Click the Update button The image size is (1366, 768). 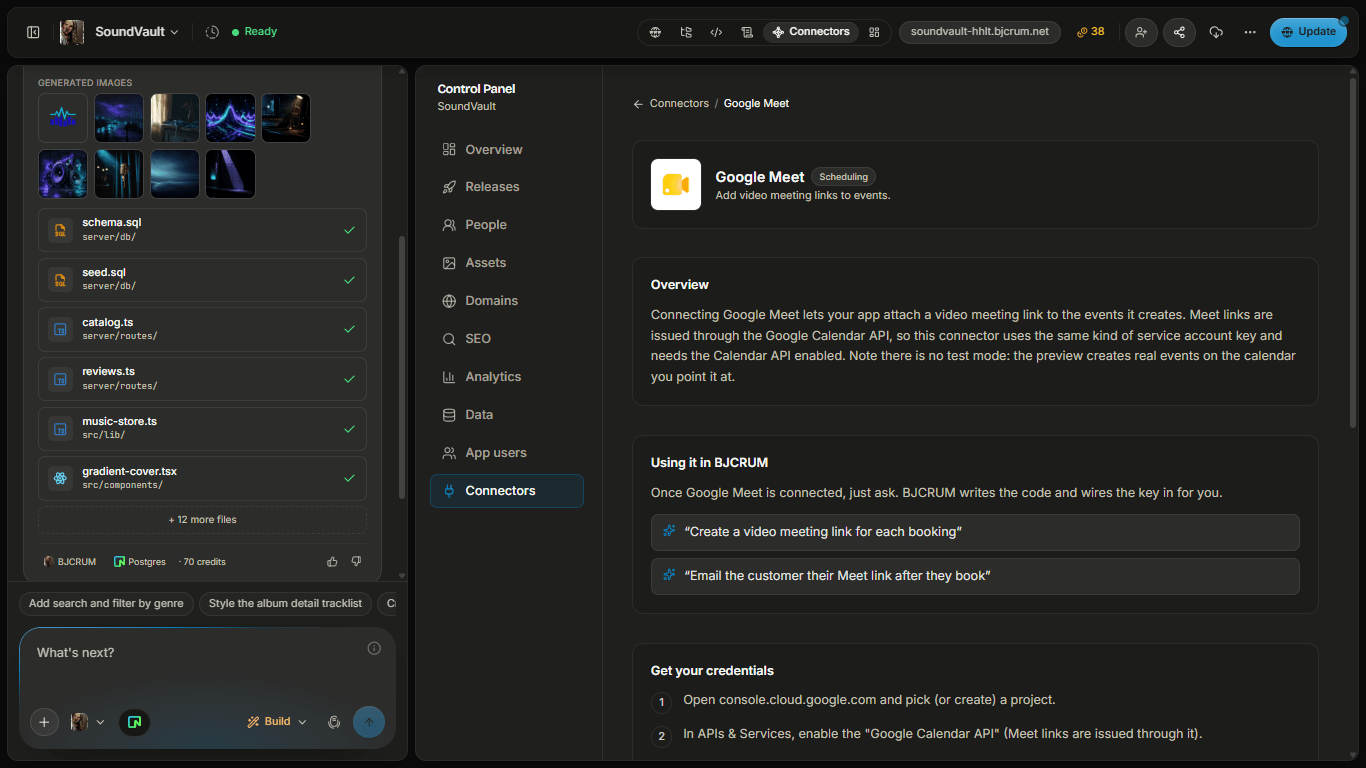(x=1308, y=32)
